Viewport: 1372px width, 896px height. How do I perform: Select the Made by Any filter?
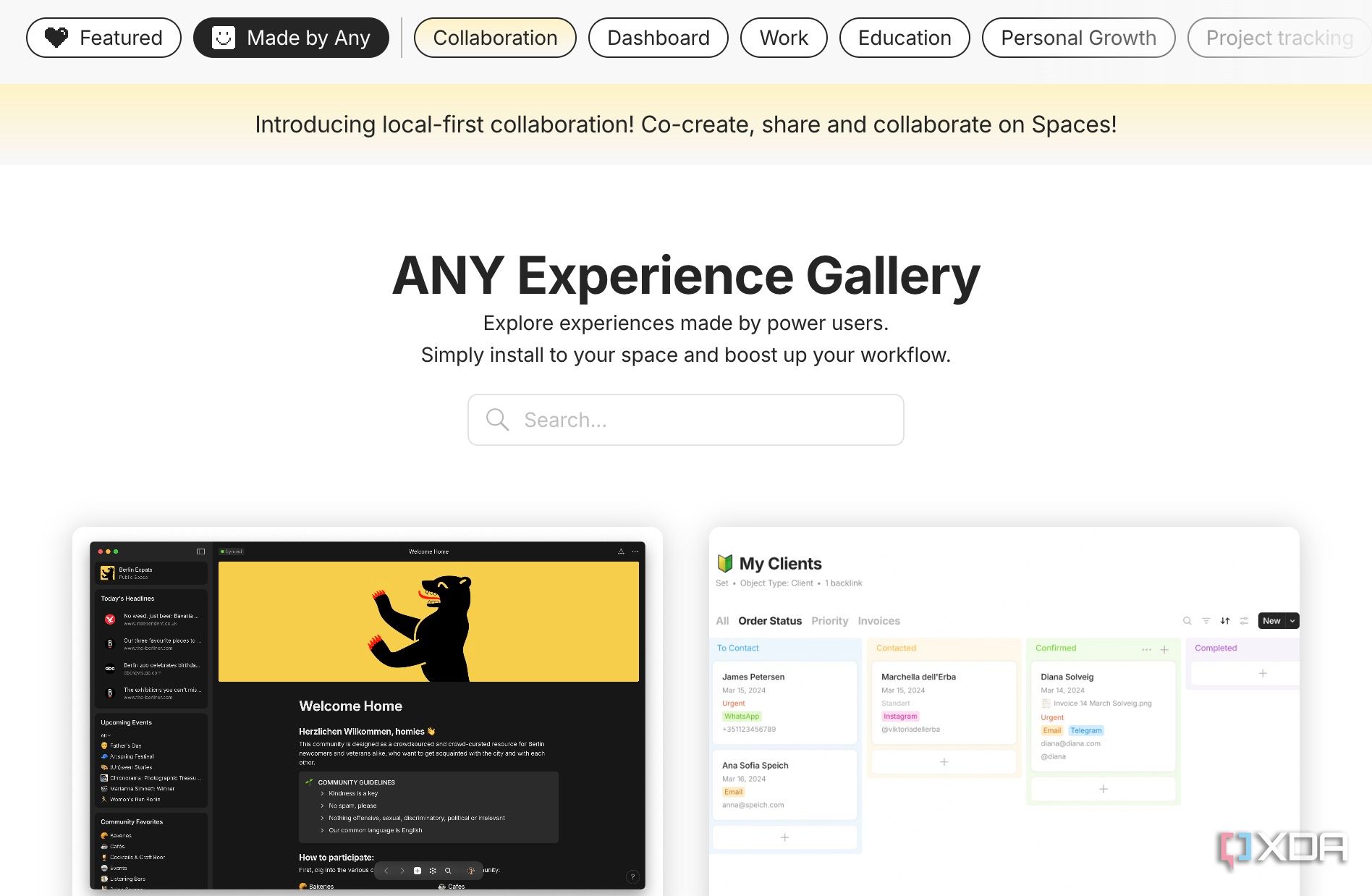[x=291, y=38]
